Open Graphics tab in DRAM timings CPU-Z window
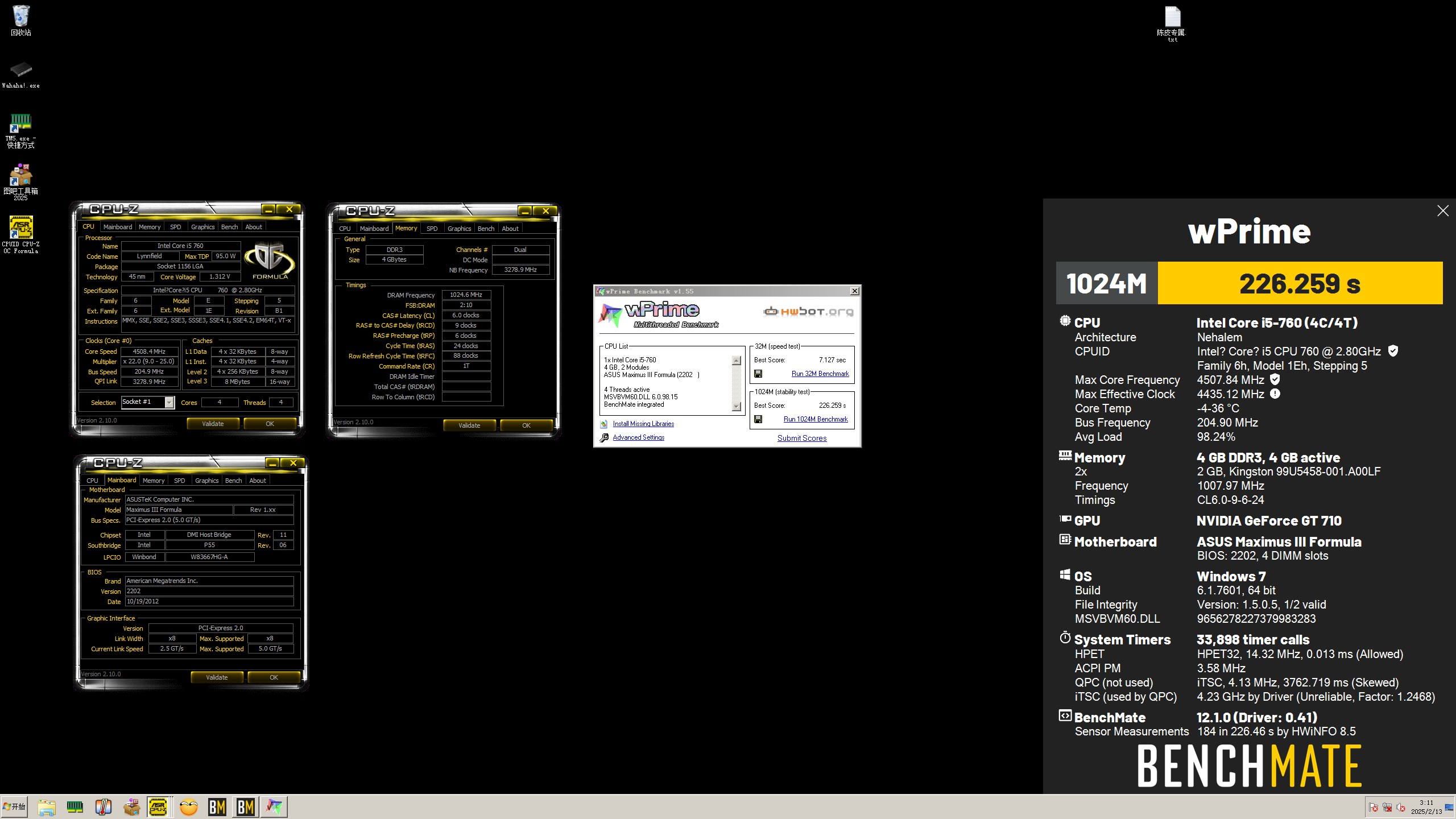The width and height of the screenshot is (1456, 819). coord(459,229)
